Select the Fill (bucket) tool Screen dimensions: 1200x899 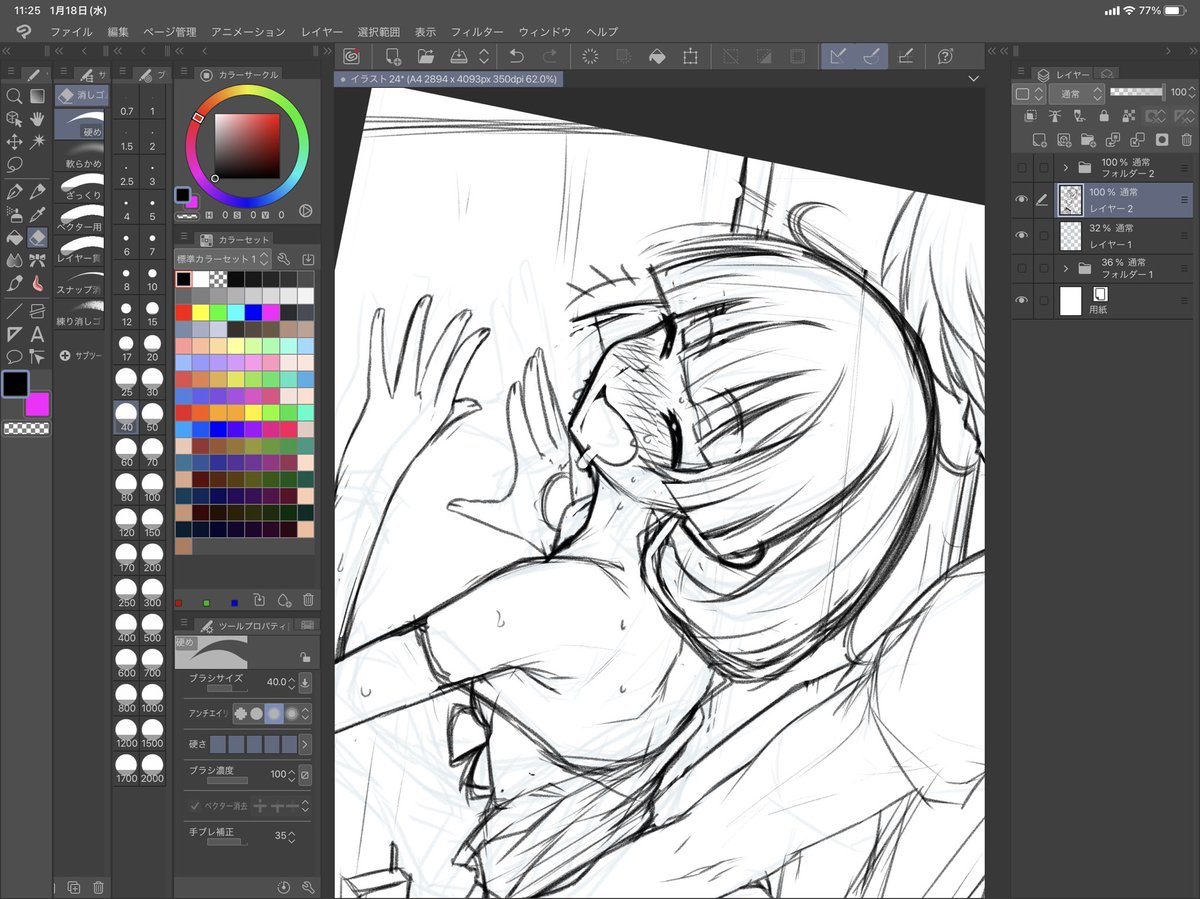[14, 238]
